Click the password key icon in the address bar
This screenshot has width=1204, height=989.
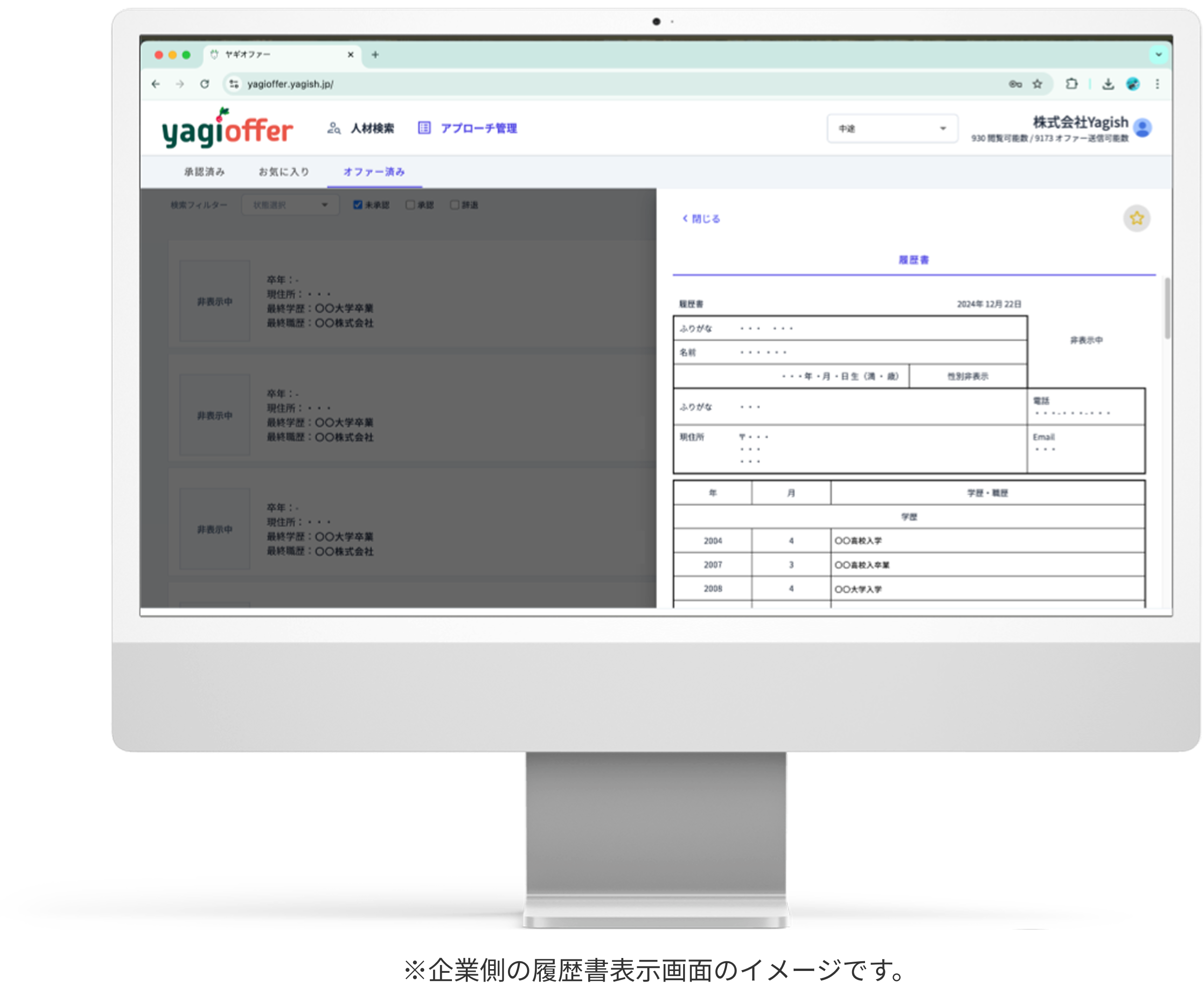1015,84
